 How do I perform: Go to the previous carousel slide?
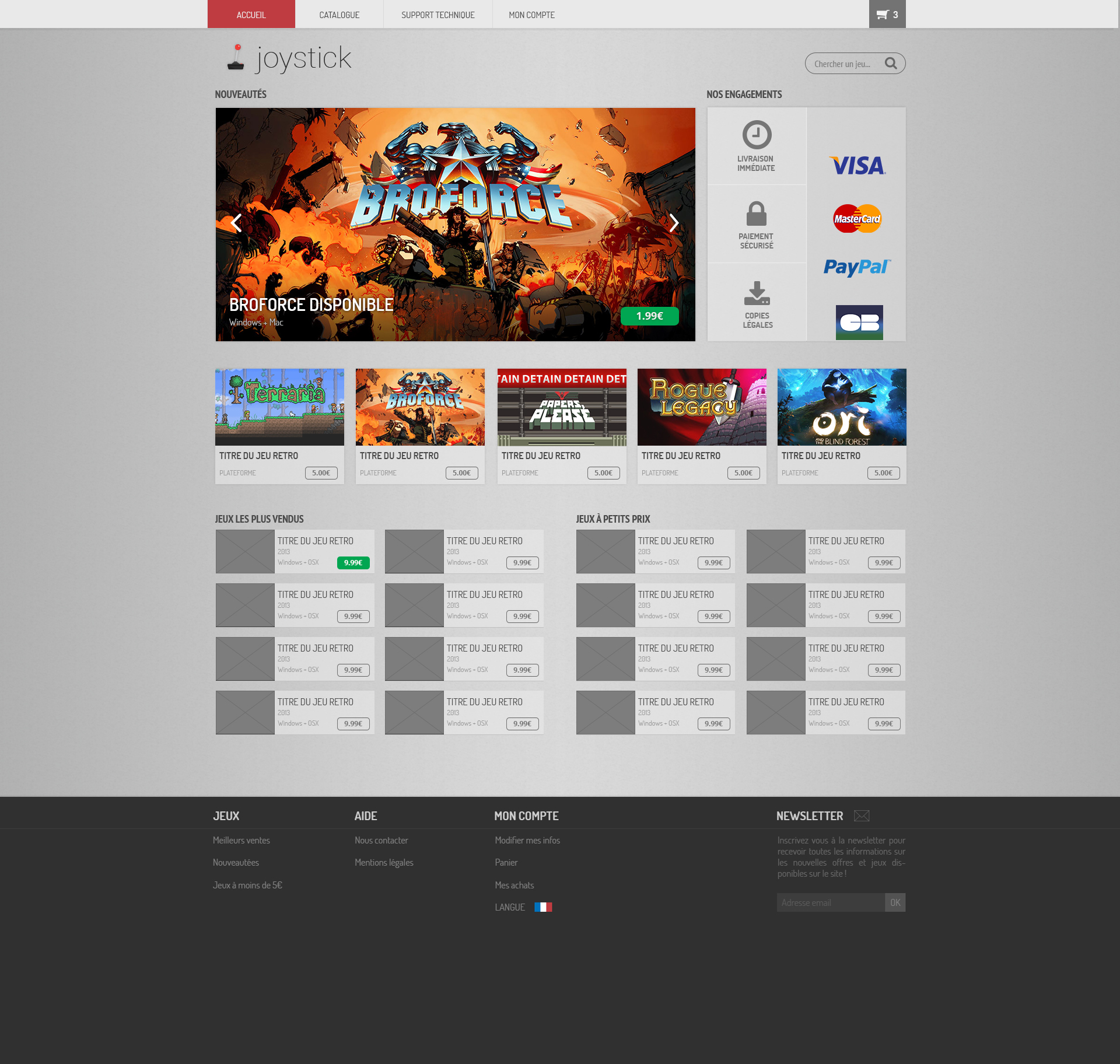pos(236,222)
